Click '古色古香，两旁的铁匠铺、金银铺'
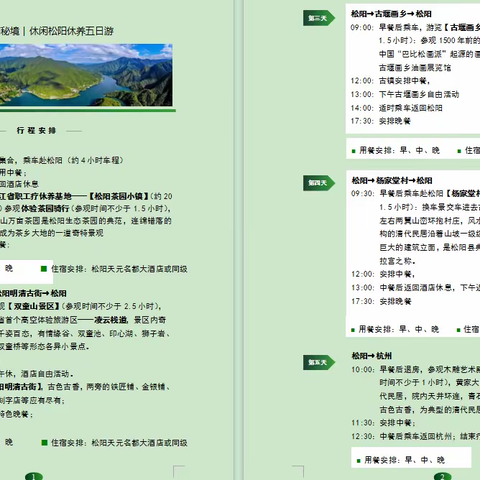480x480 pixels. (x=107, y=387)
